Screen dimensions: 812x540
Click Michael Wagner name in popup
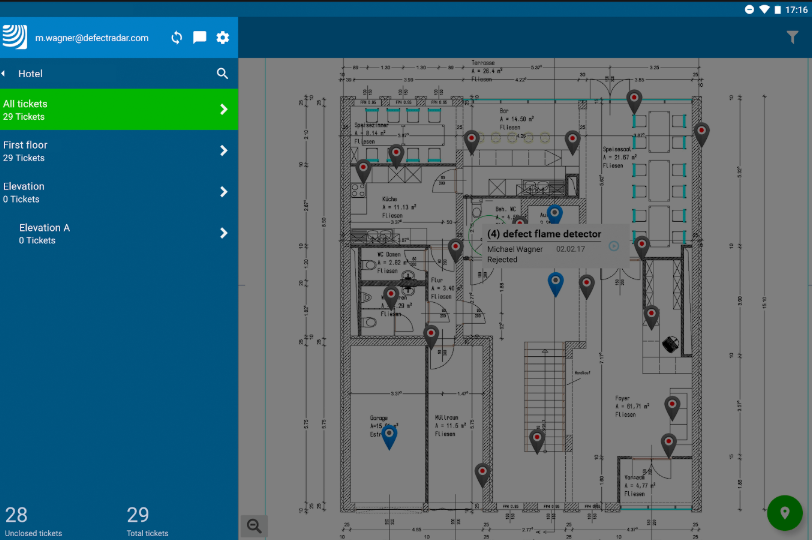pyautogui.click(x=515, y=249)
